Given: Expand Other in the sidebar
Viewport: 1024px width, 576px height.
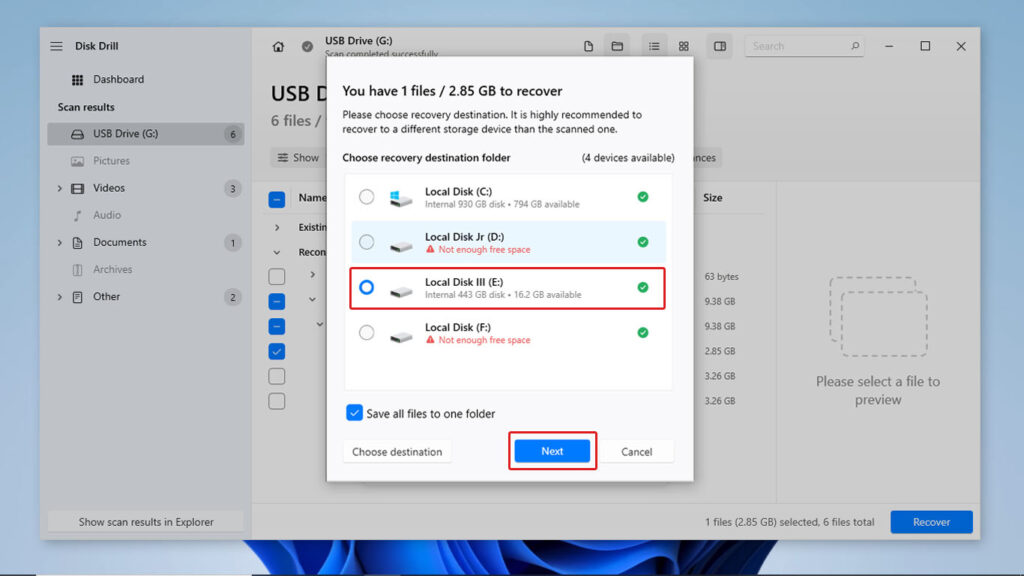Looking at the screenshot, I should (x=60, y=296).
